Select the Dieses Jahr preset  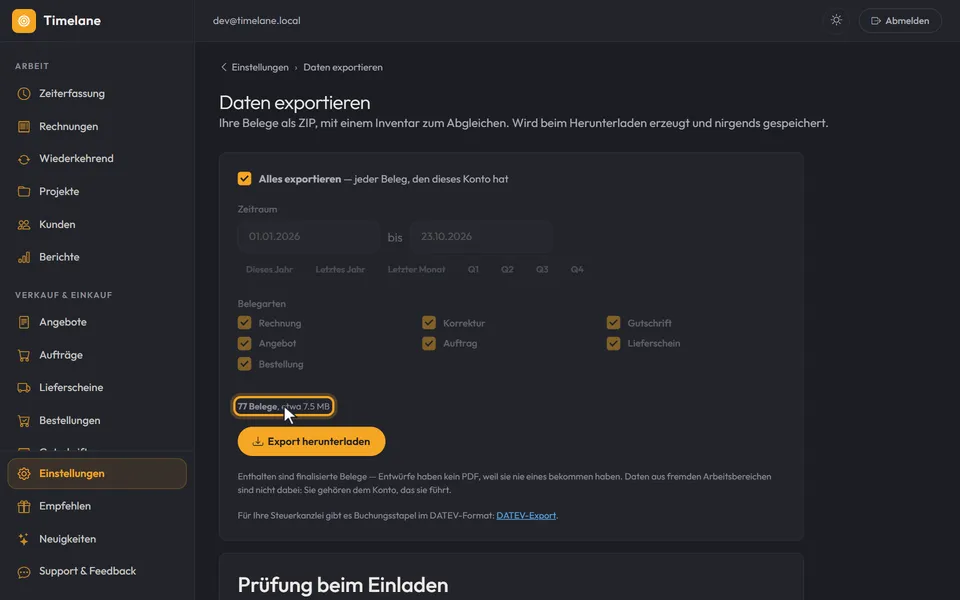click(269, 269)
